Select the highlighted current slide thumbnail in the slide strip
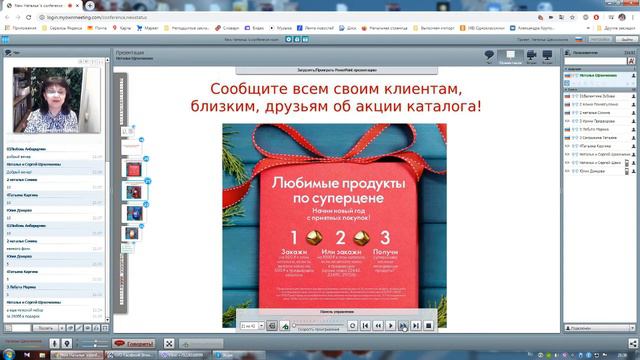Image resolution: width=640 pixels, height=360 pixels. click(x=134, y=191)
